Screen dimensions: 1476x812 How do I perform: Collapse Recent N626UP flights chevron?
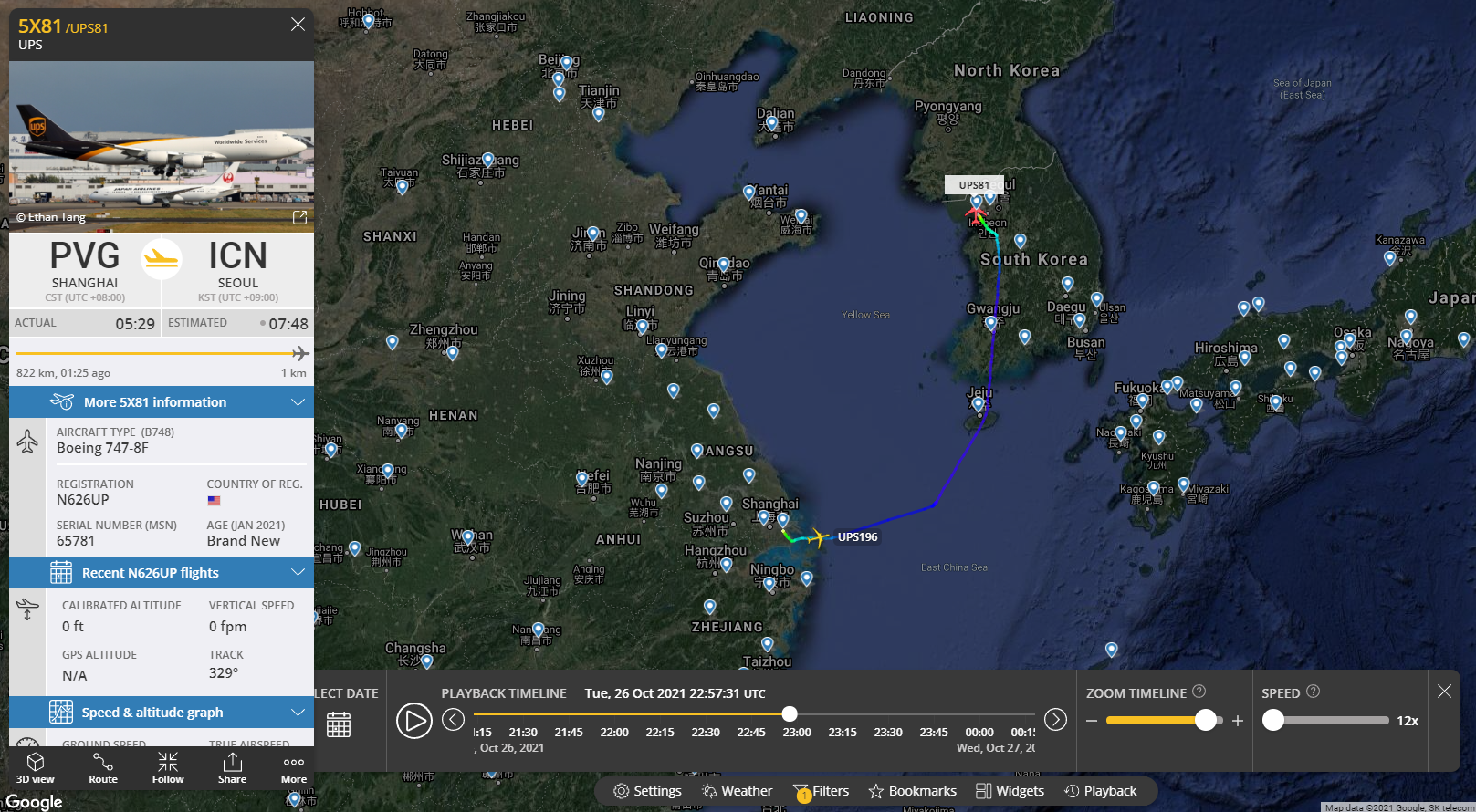point(298,572)
